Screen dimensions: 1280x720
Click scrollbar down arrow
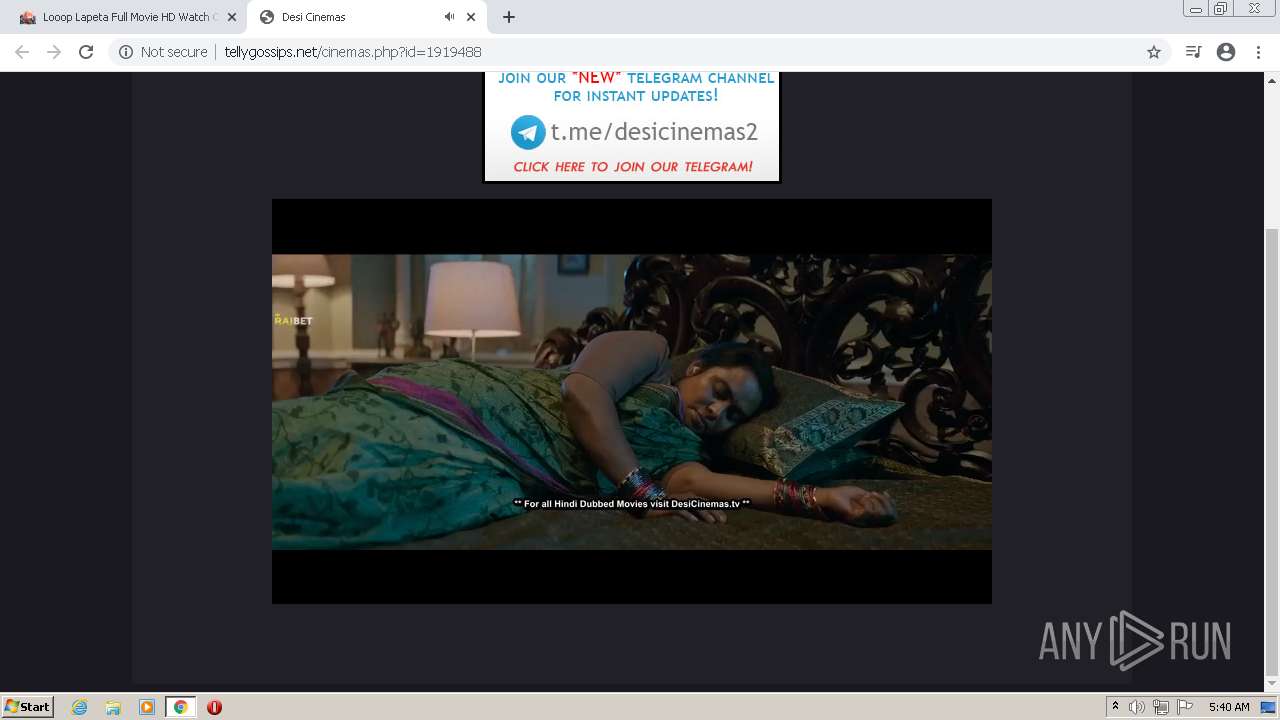coord(1272,685)
